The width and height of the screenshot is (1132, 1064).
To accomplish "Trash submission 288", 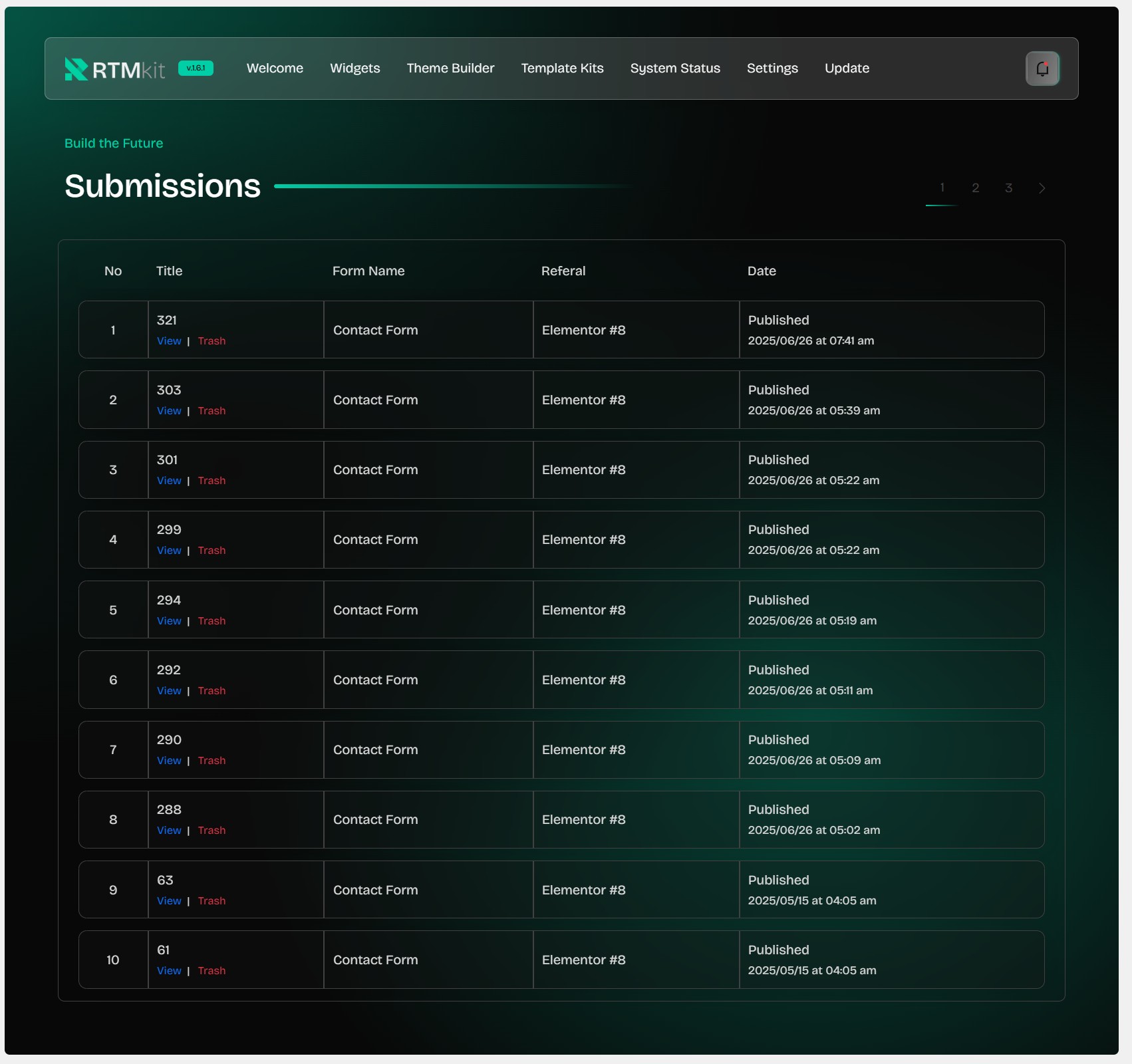I will [x=212, y=831].
